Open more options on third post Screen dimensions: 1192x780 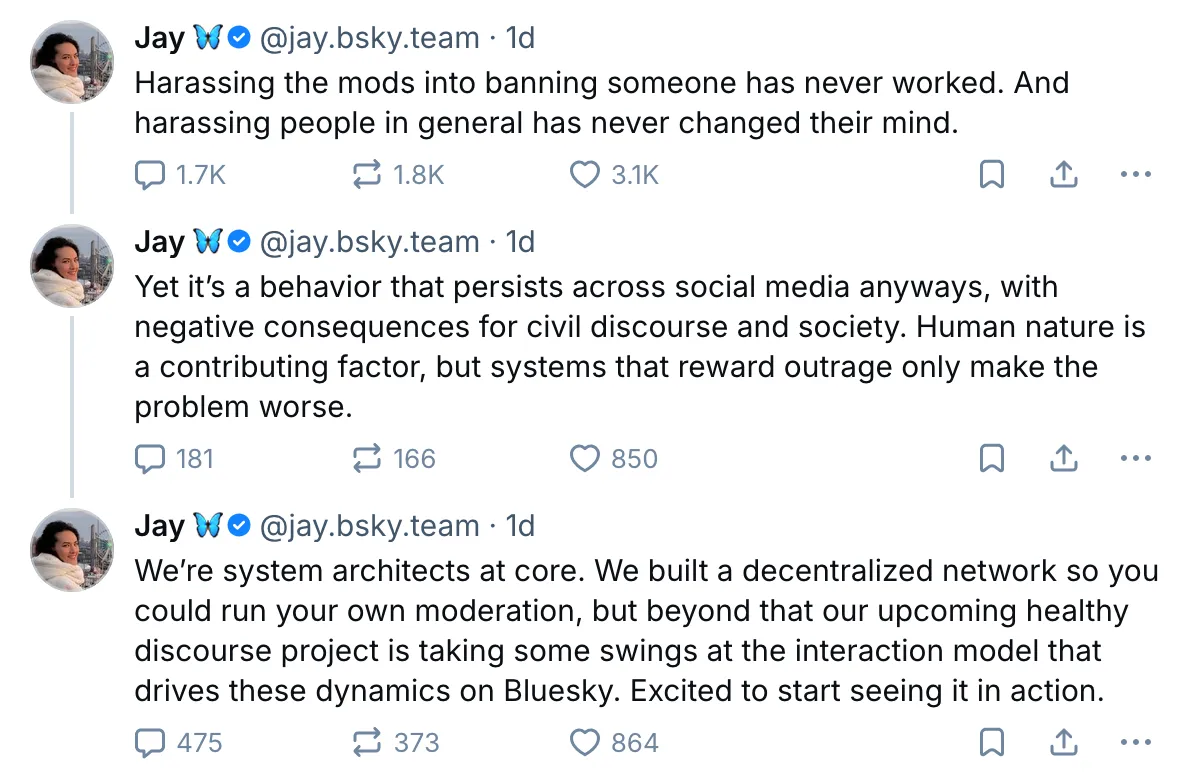(x=1136, y=743)
